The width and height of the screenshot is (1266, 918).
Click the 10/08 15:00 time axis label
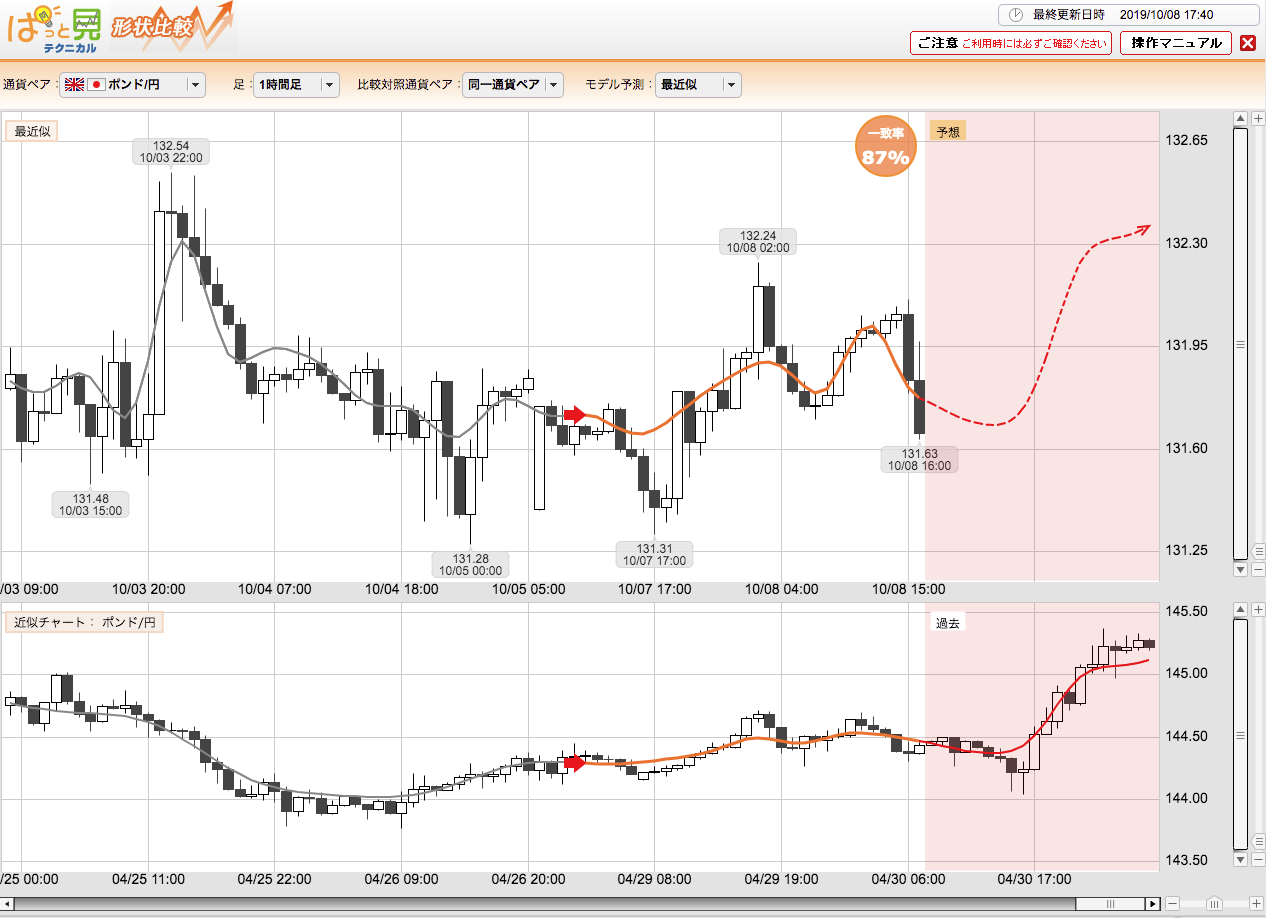[908, 589]
